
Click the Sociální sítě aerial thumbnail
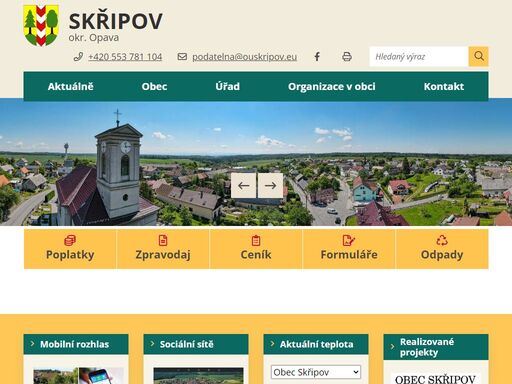tap(198, 376)
